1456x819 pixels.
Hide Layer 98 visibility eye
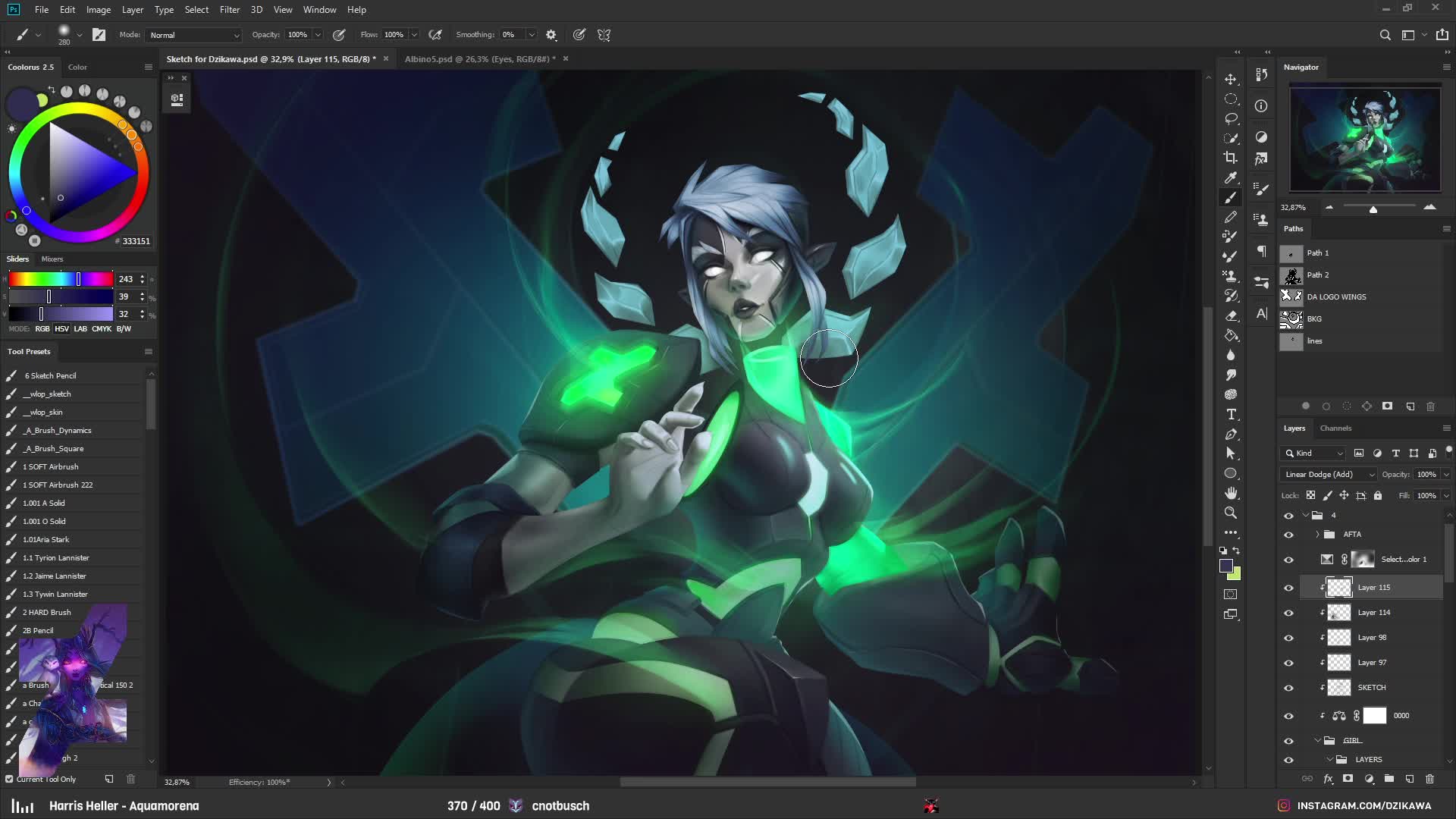[x=1288, y=638]
